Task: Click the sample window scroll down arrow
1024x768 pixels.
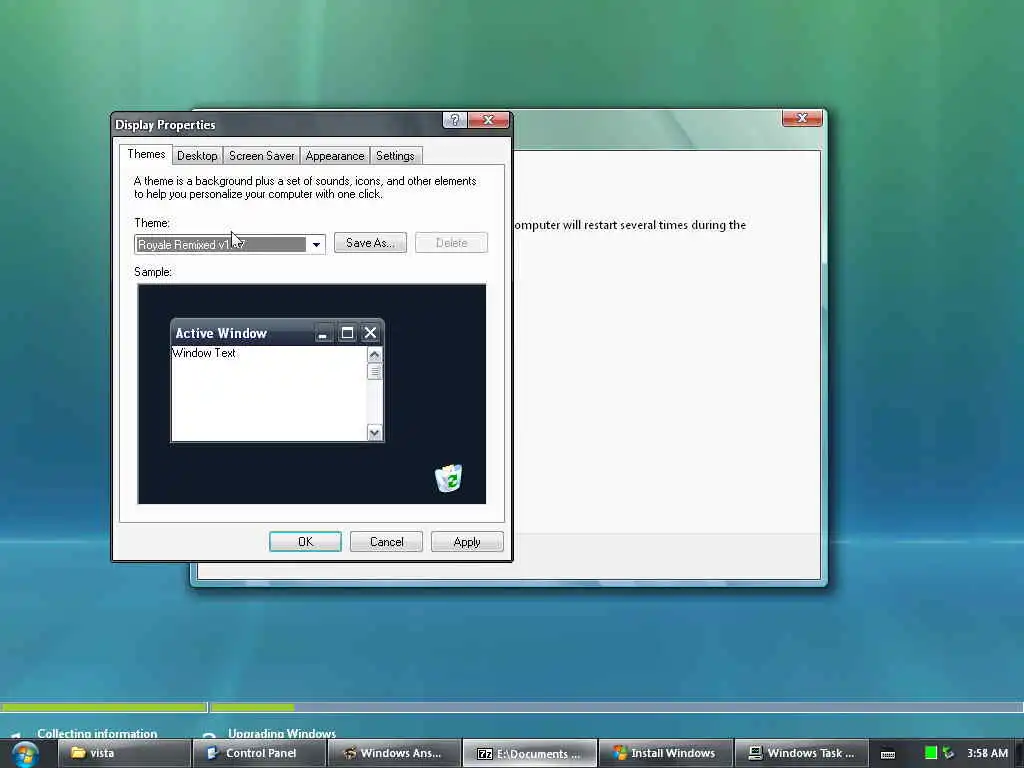Action: pos(374,432)
